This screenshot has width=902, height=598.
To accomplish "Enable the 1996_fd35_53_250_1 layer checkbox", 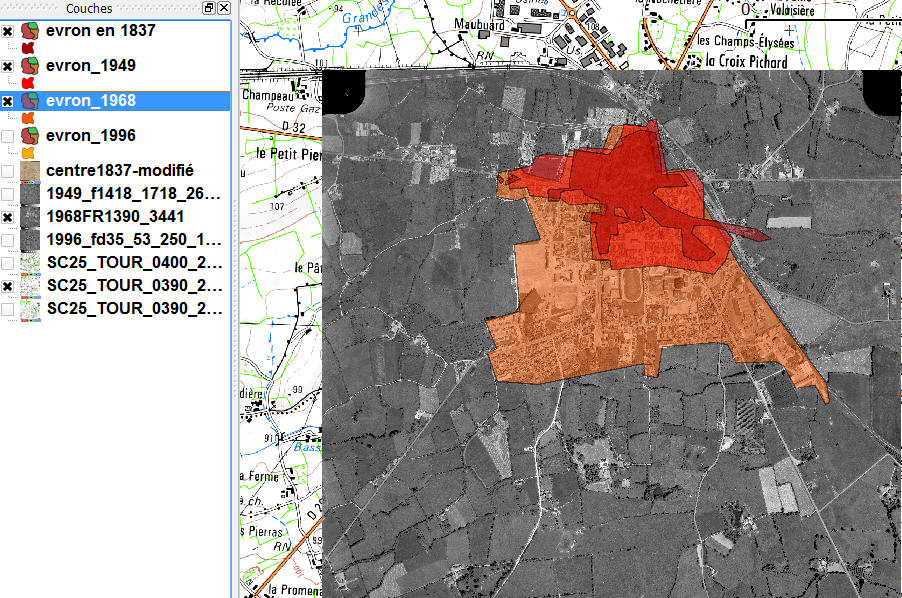I will point(7,240).
